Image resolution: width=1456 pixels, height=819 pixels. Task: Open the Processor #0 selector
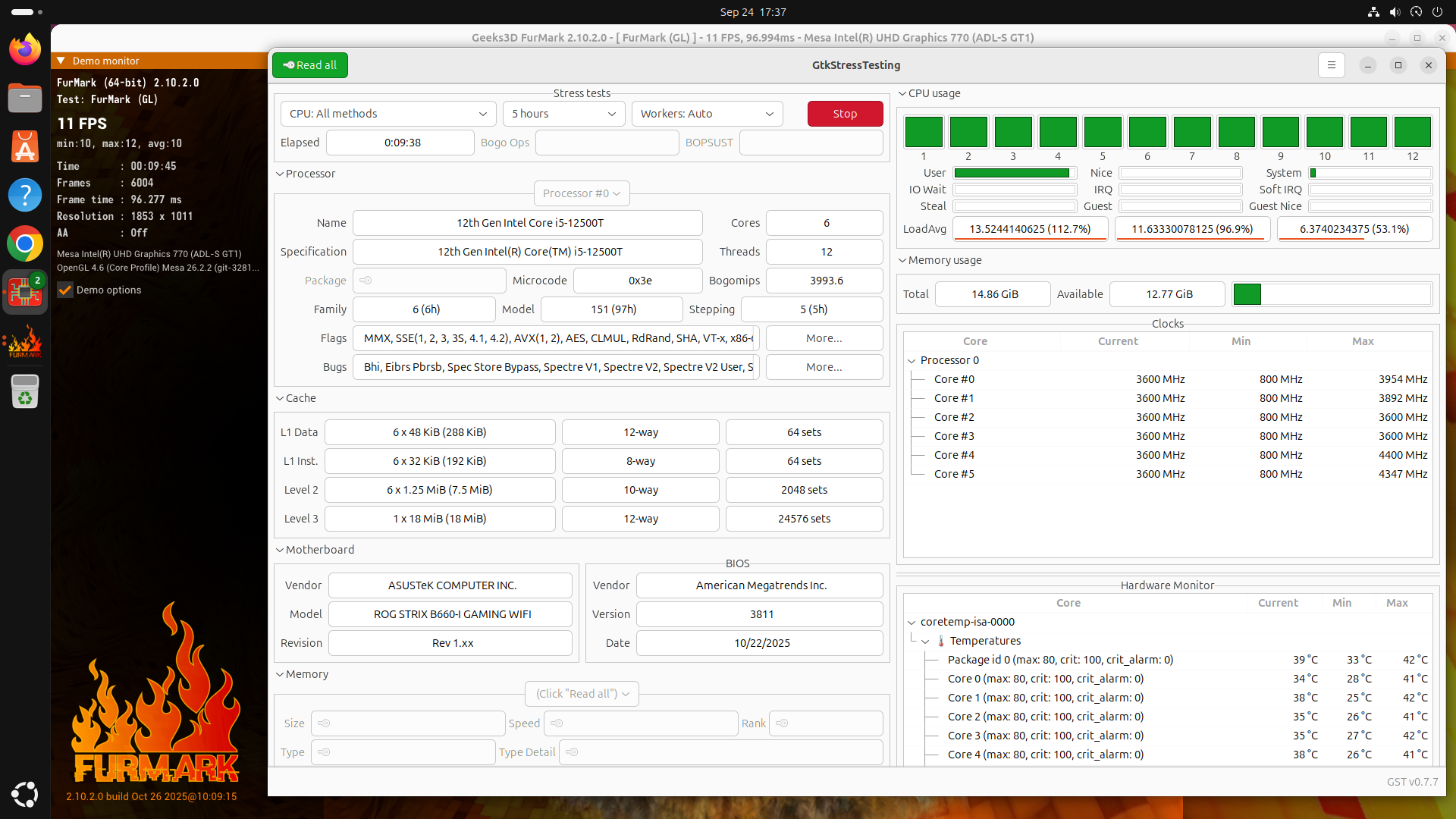click(x=582, y=193)
